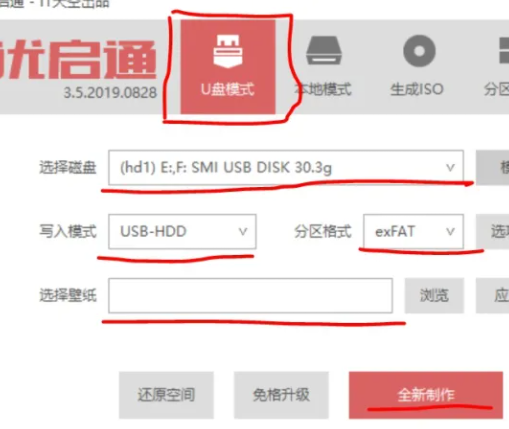The image size is (509, 429).
Task: Open the partially visible 分区 icon
Action: pyautogui.click(x=504, y=50)
